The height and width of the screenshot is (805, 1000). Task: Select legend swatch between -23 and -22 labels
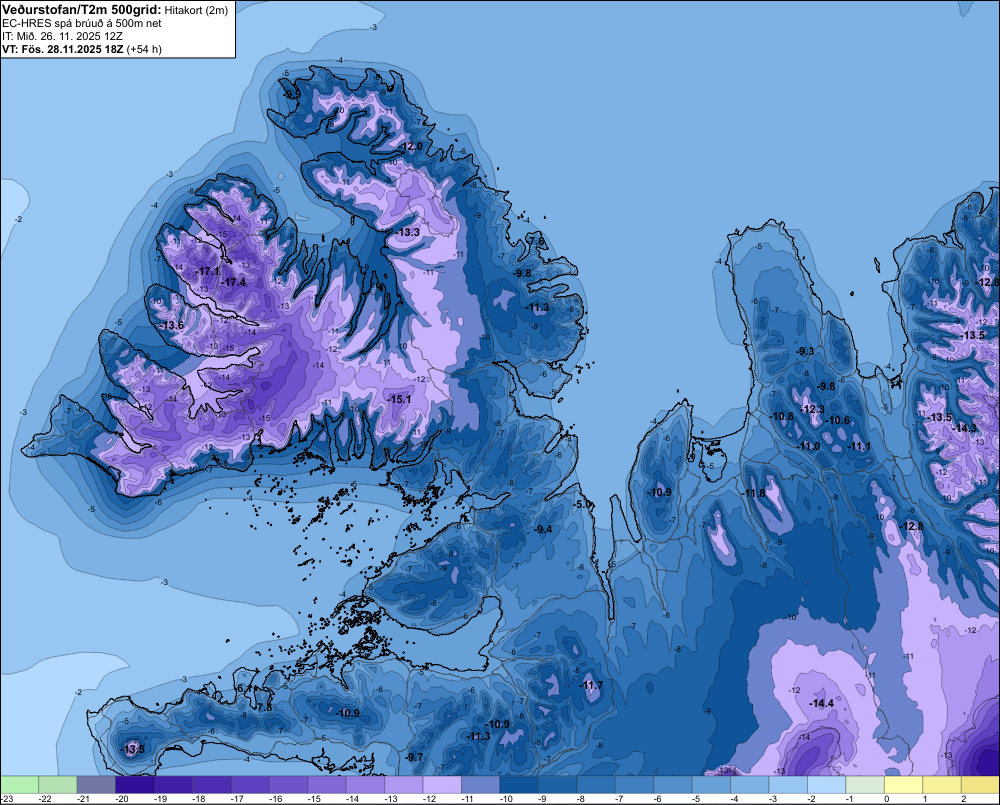tap(19, 784)
